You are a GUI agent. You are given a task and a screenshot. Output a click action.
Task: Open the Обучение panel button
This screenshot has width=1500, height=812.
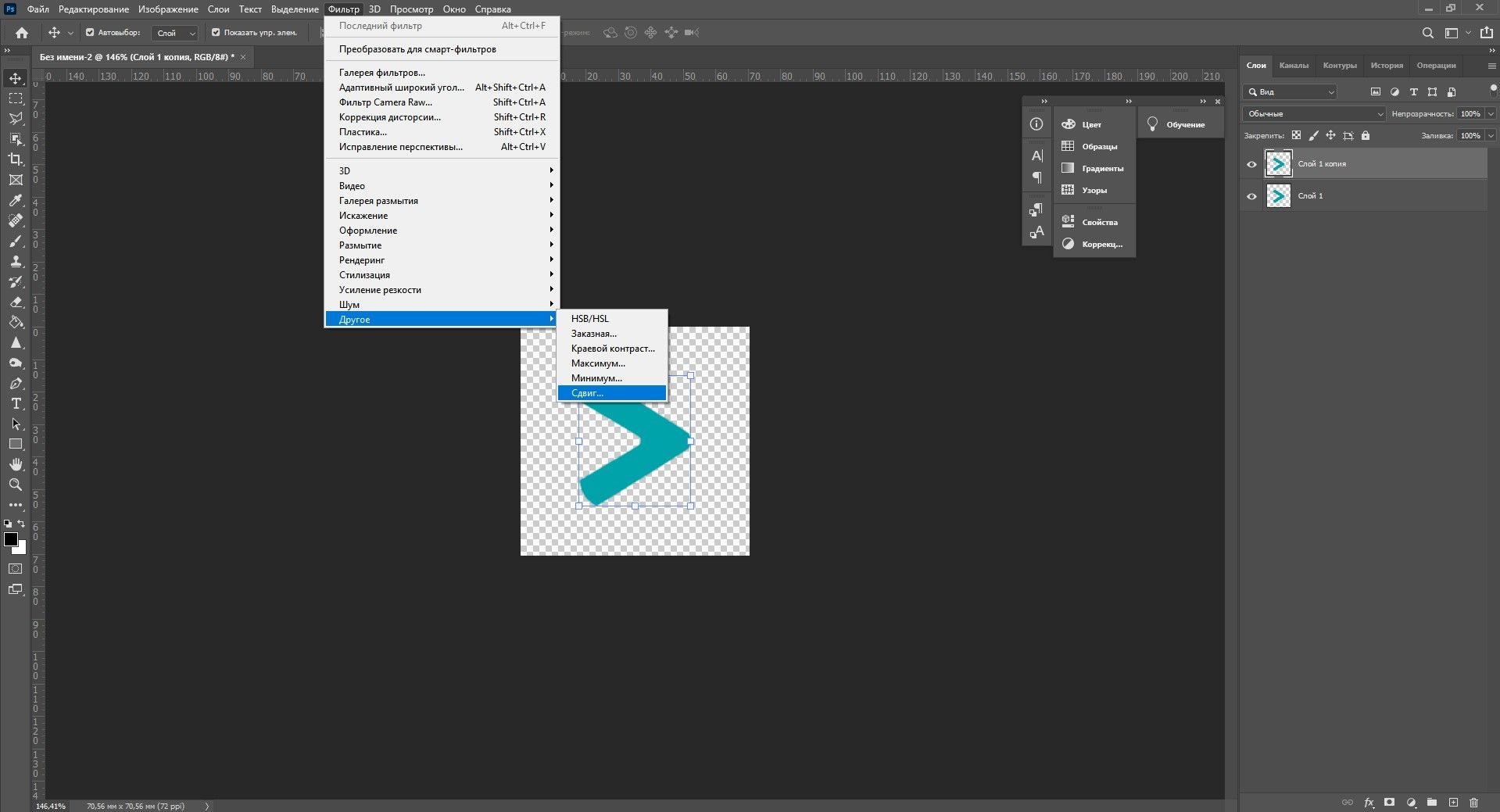click(1180, 125)
